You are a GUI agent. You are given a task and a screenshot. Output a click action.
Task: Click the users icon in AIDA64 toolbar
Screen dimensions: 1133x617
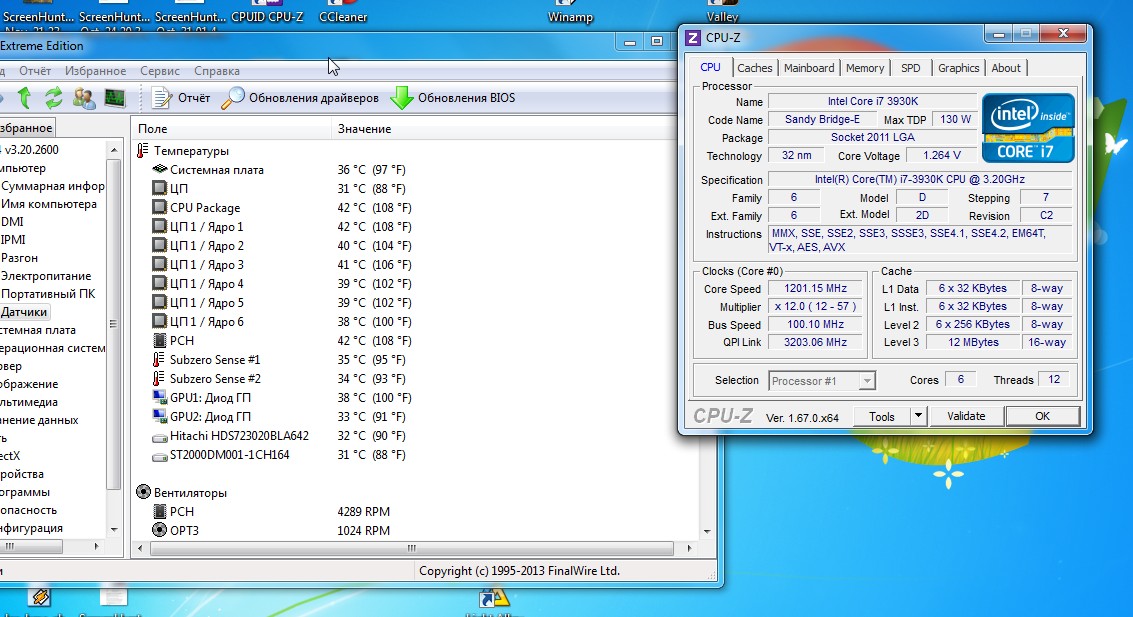84,98
